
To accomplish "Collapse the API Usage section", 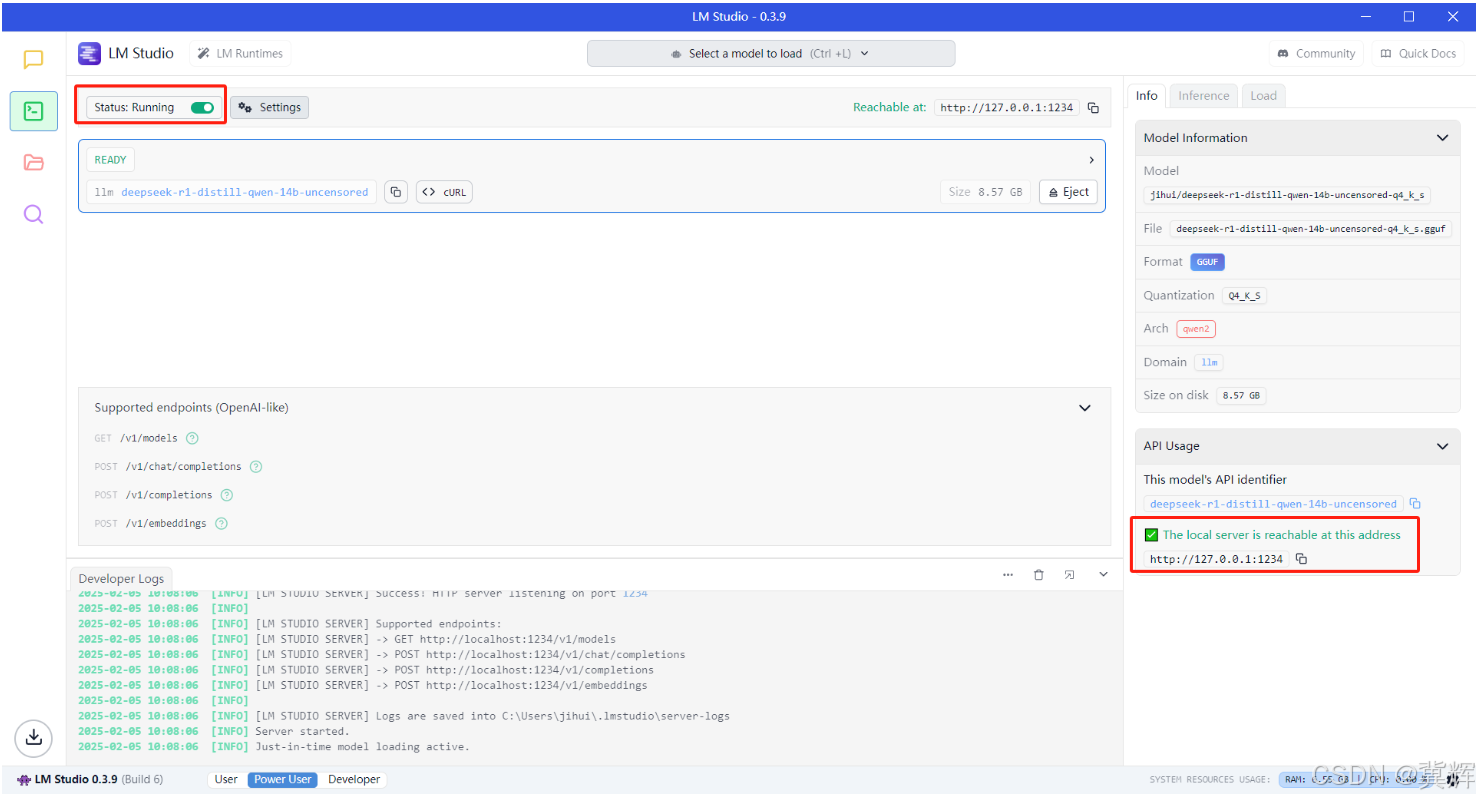I will 1442,446.
